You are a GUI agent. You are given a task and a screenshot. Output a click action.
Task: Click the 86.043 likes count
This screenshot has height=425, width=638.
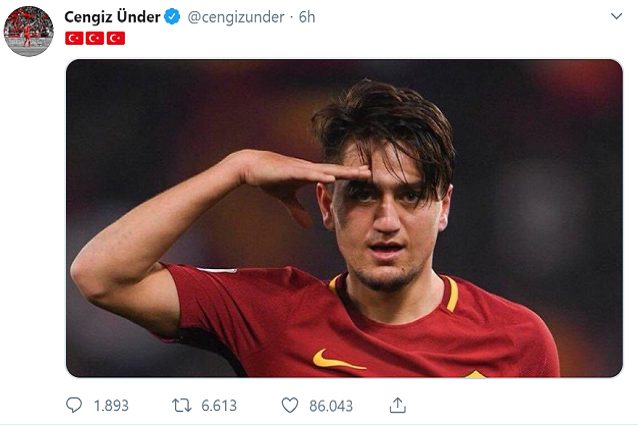coord(332,405)
